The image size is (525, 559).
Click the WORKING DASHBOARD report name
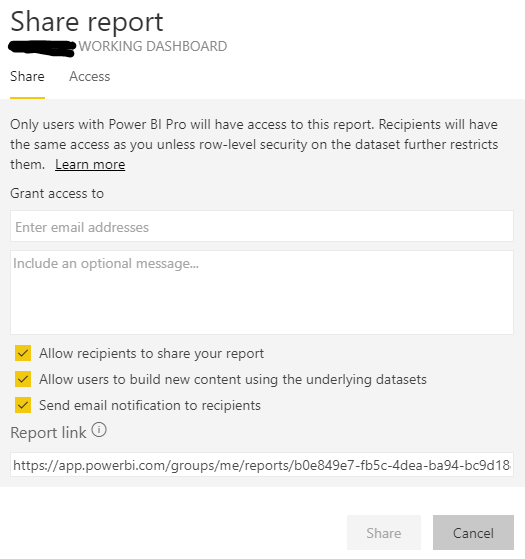(x=153, y=46)
